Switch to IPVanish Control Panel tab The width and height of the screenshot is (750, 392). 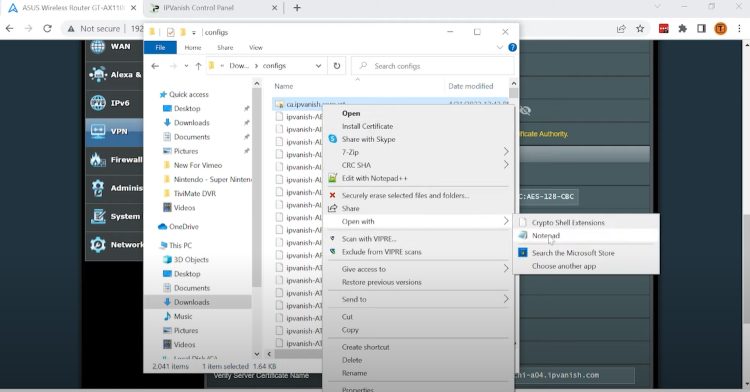(214, 8)
